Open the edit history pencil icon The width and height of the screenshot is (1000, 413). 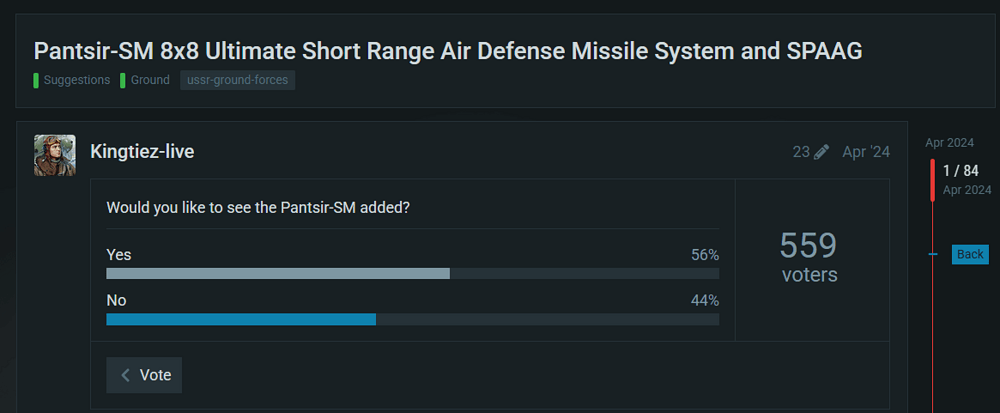(x=822, y=152)
